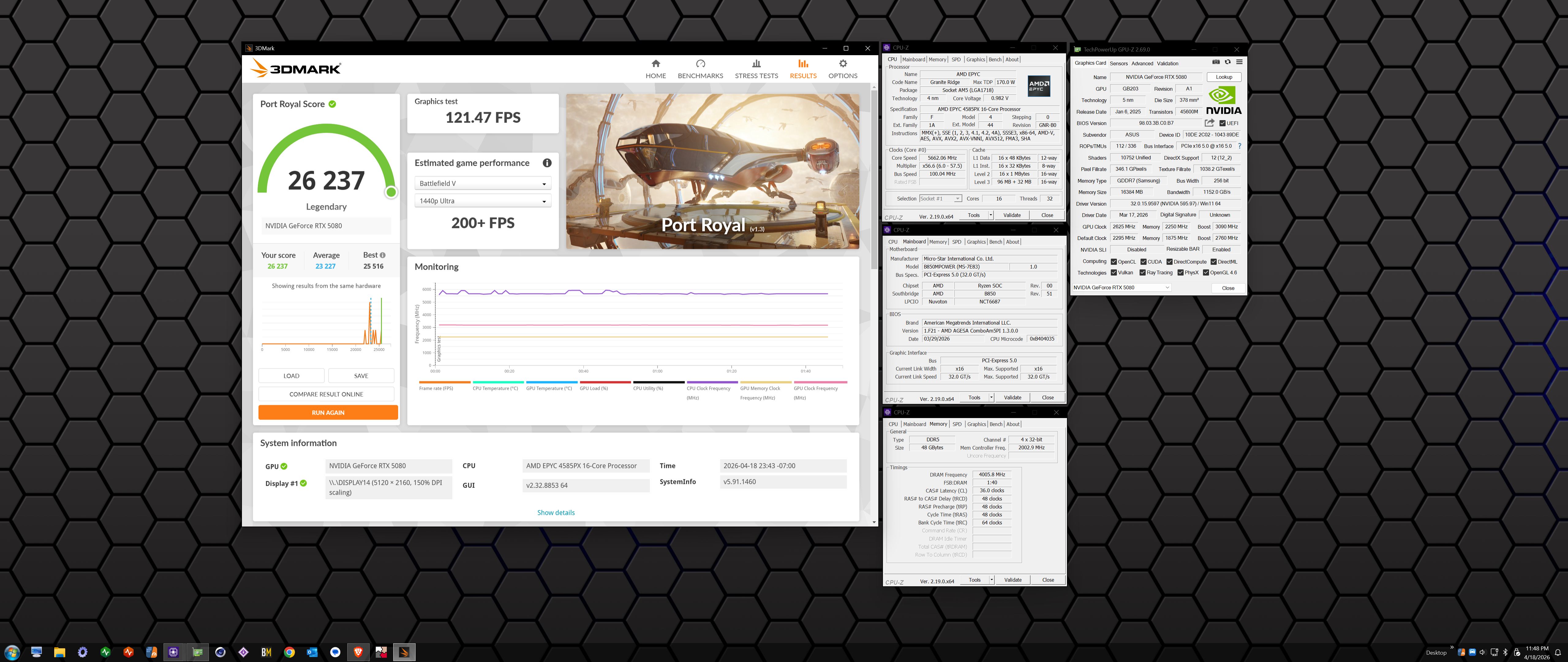Open the 3DMark Home page icon
The width and height of the screenshot is (1568, 662).
[x=656, y=63]
